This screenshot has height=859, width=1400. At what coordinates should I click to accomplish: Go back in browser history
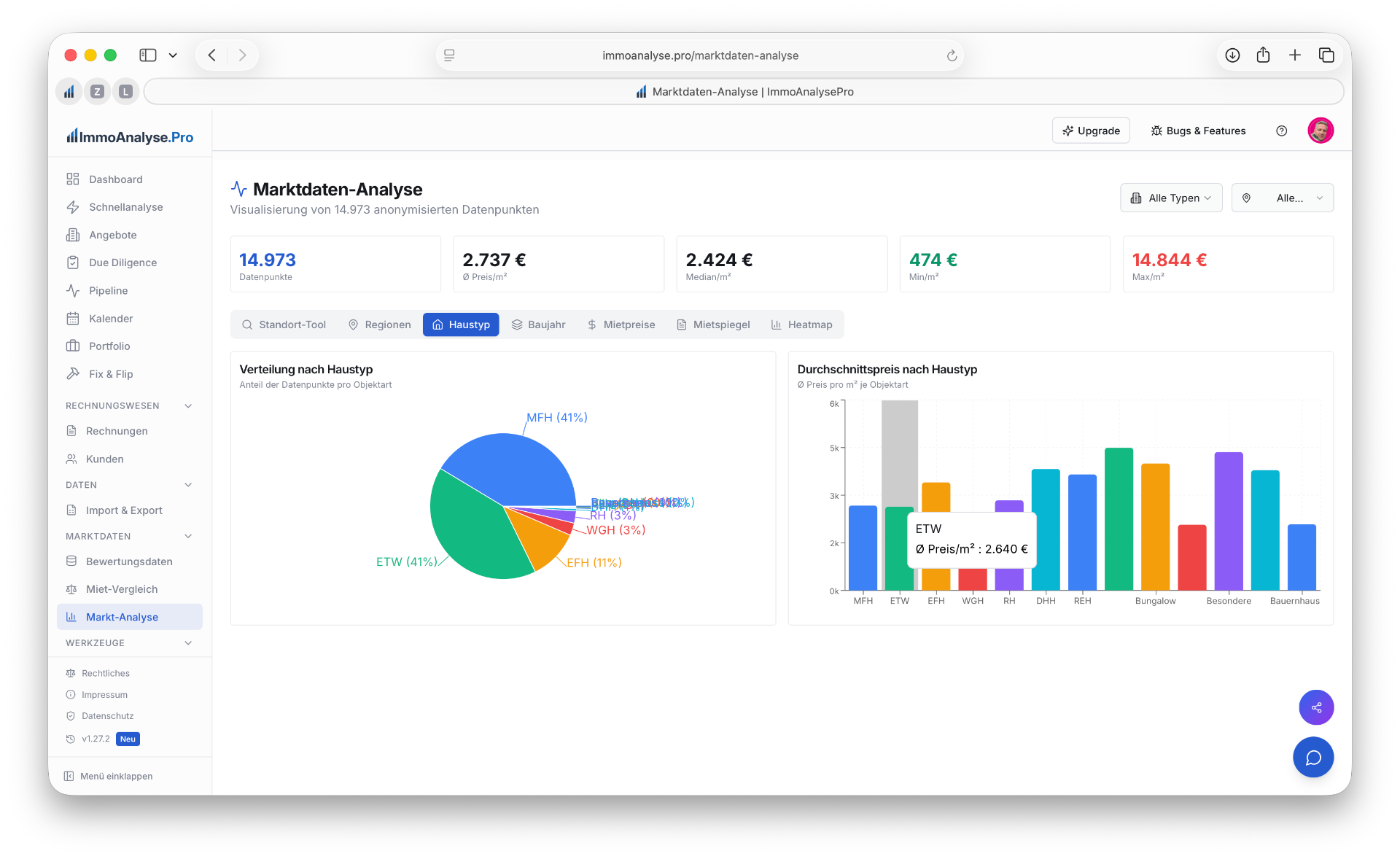coord(212,55)
